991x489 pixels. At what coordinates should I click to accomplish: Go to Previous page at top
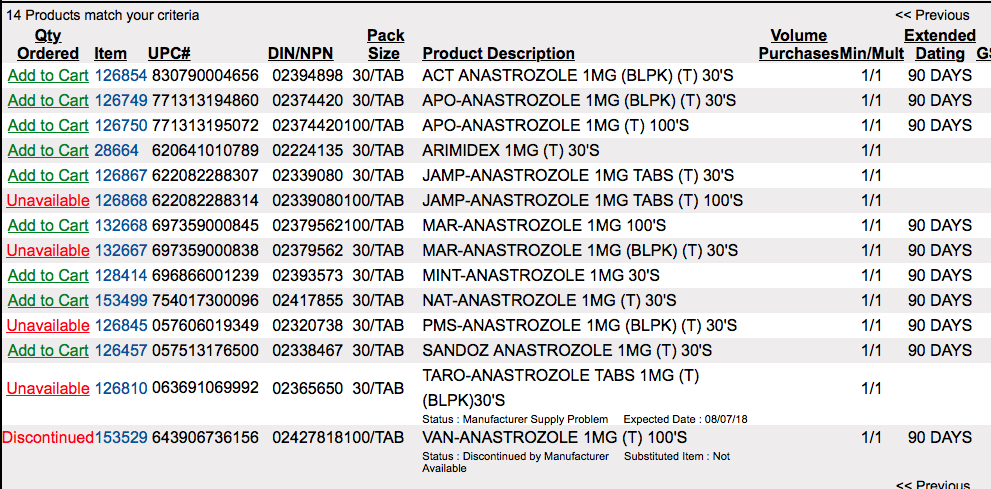[x=932, y=15]
